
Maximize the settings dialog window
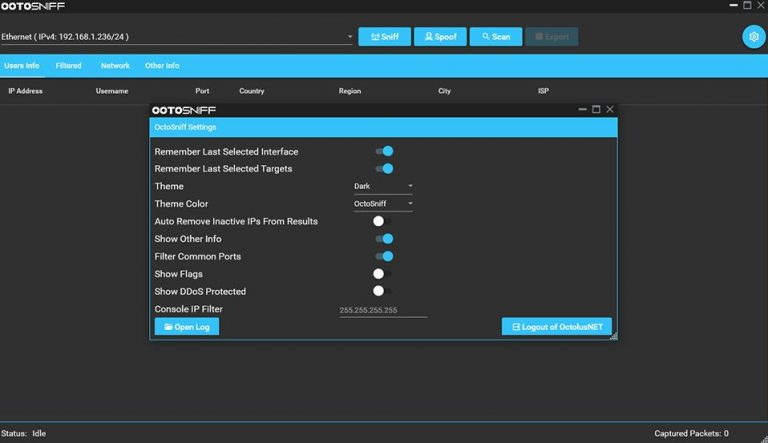596,109
